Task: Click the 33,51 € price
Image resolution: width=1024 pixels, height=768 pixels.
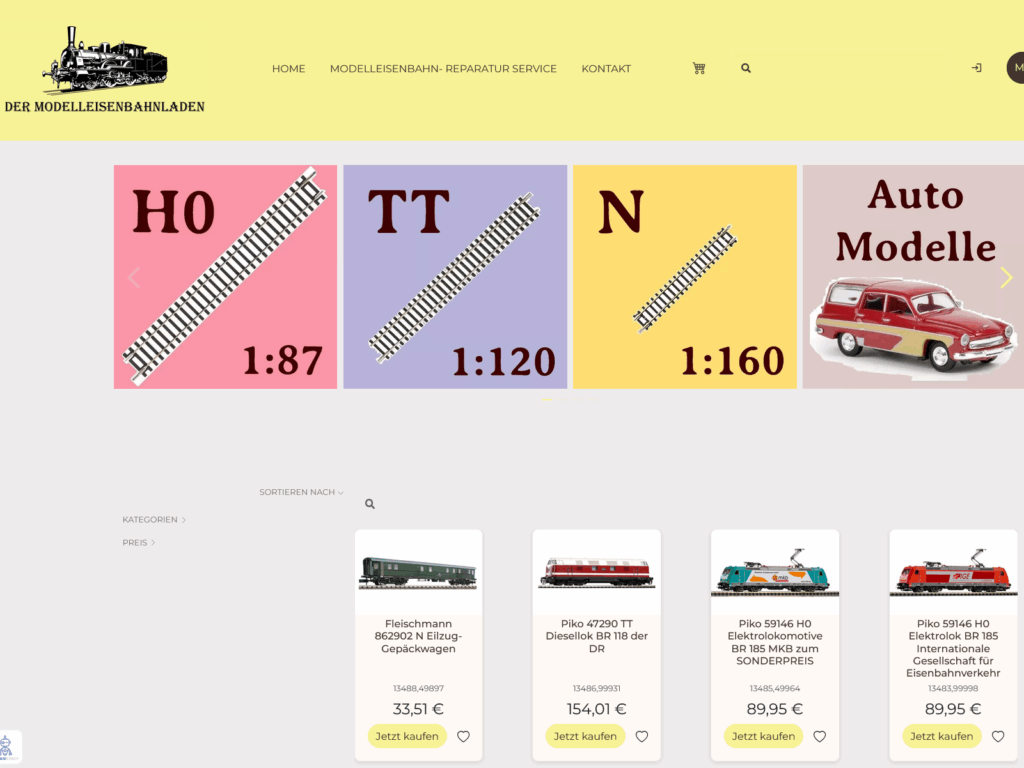Action: pyautogui.click(x=419, y=709)
